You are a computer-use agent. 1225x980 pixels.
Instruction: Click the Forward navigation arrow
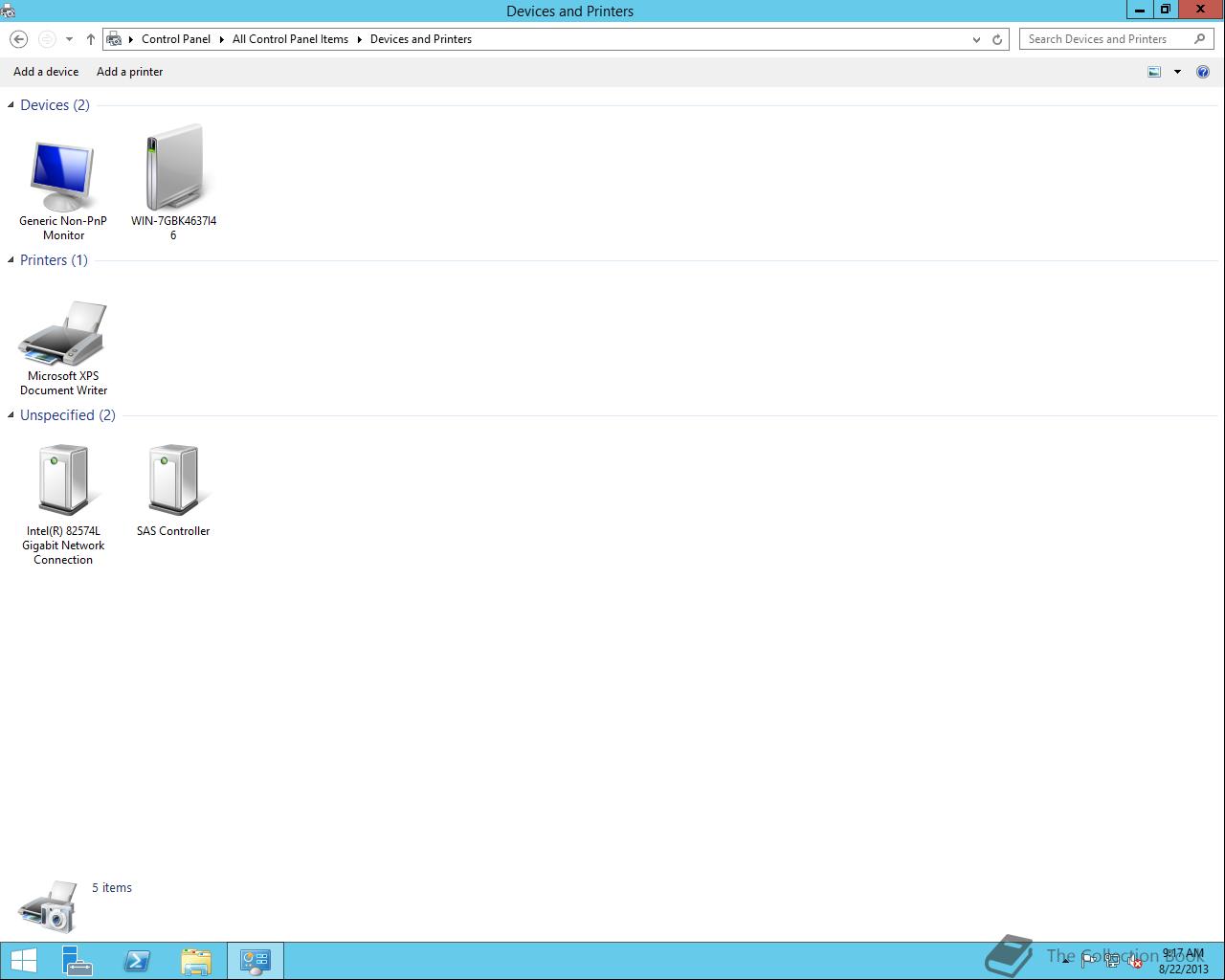point(47,39)
